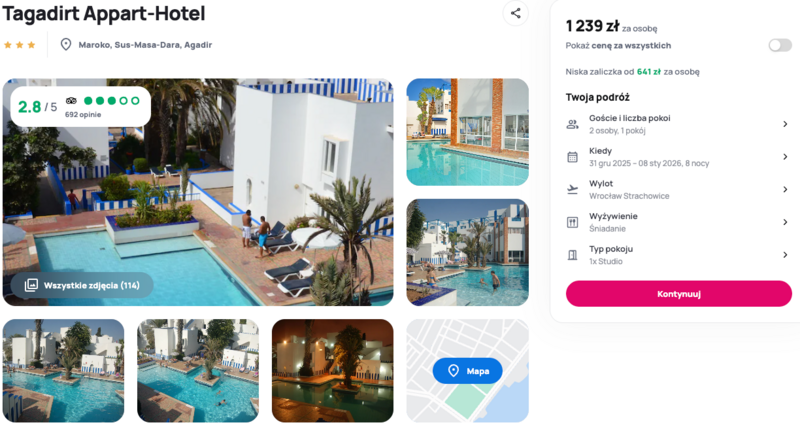Open the Wyżywienie meal options row
Screen dimensions: 800x429
(x=679, y=222)
